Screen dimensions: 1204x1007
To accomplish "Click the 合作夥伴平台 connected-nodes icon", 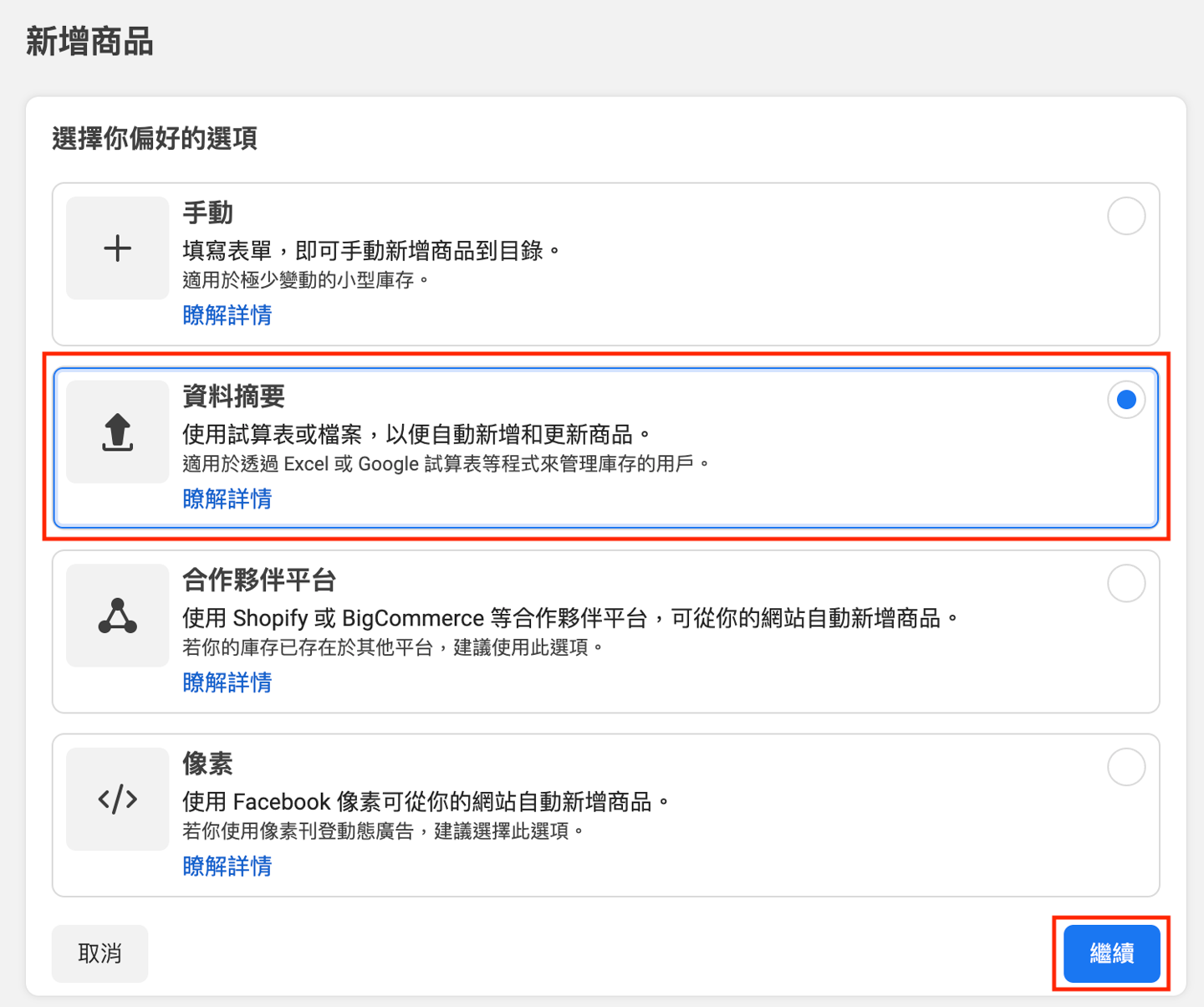I will coord(117,616).
